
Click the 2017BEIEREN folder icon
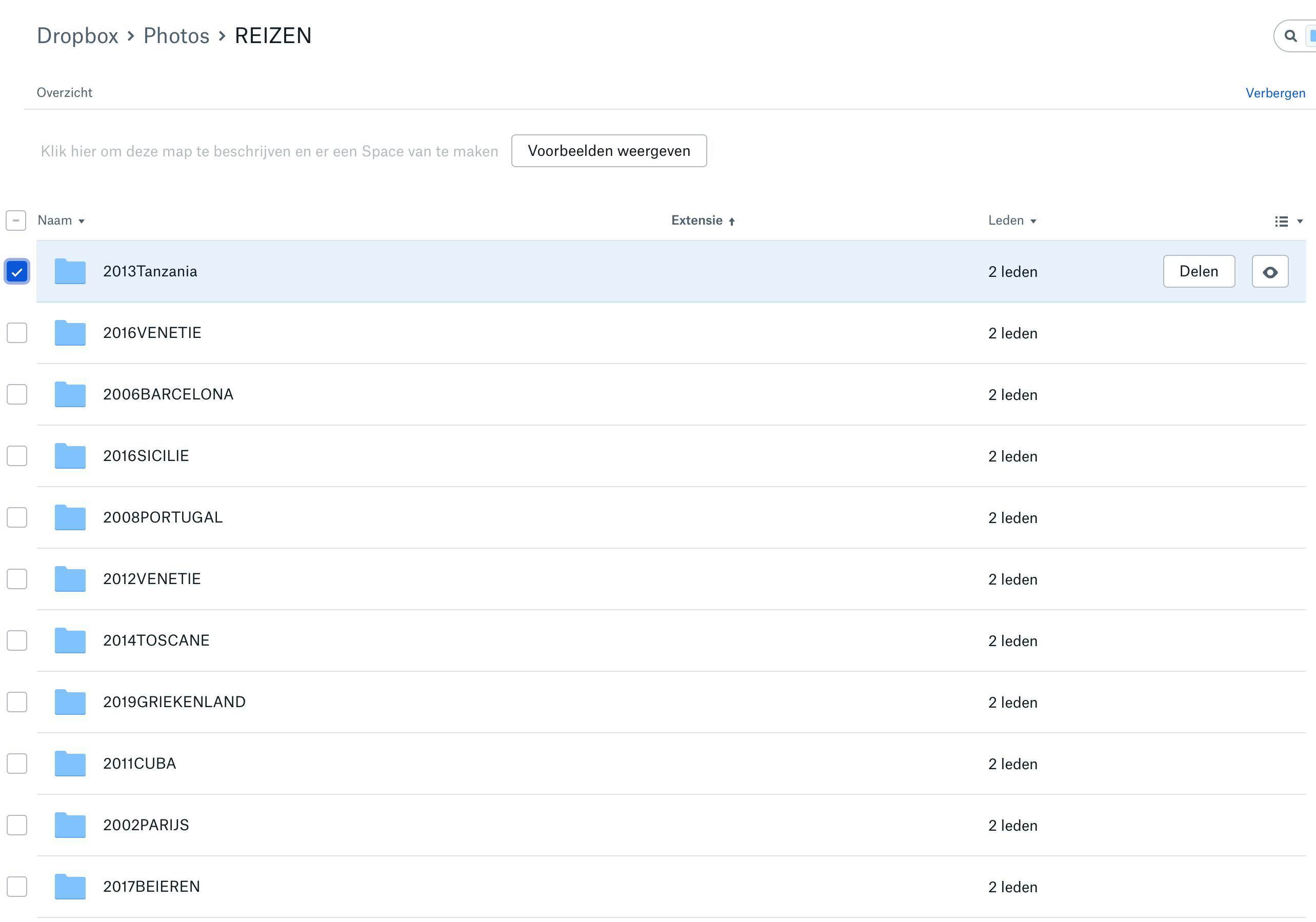(70, 887)
